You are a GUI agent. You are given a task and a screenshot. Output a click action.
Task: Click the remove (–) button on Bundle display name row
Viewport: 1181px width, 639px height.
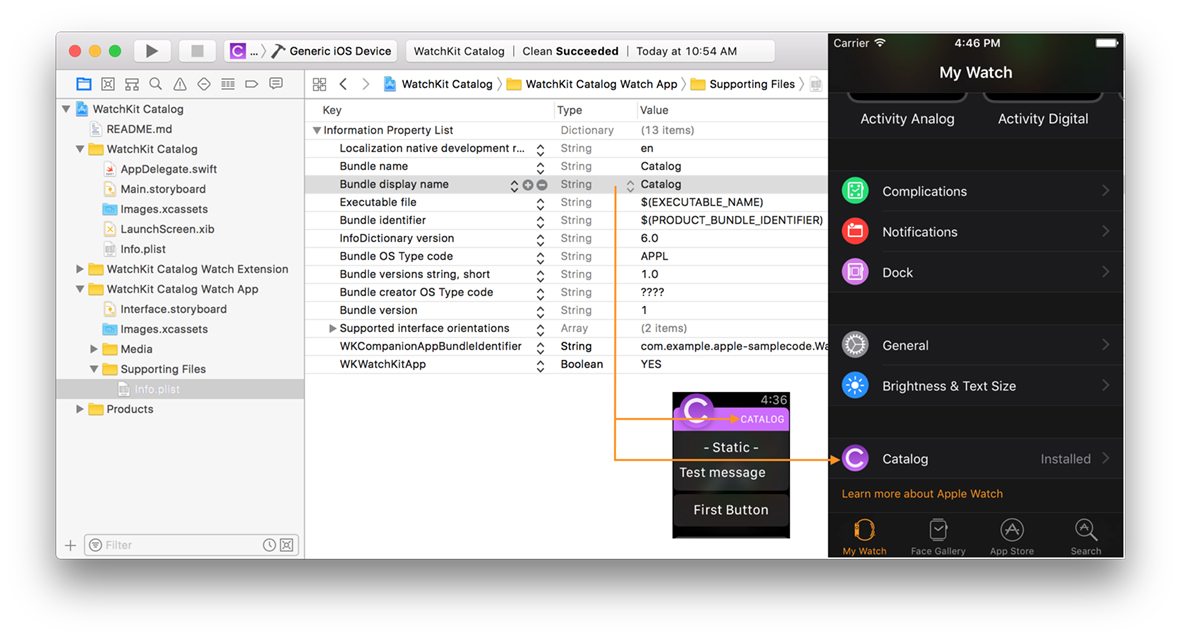coord(542,185)
